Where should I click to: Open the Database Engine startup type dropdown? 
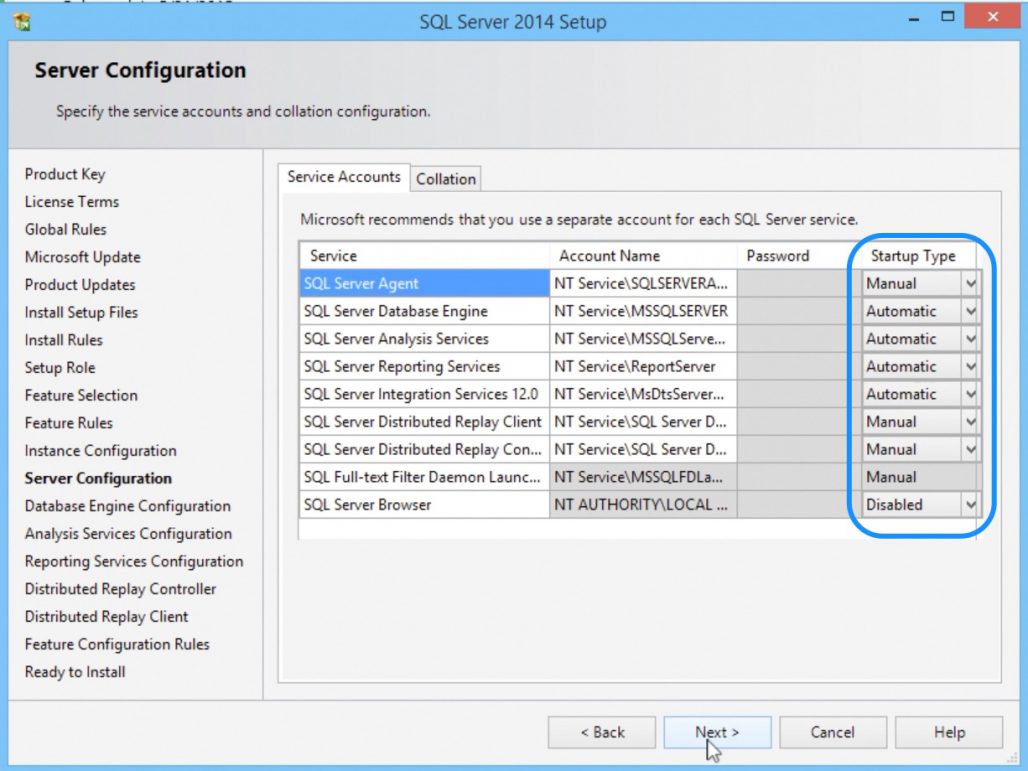tap(968, 311)
